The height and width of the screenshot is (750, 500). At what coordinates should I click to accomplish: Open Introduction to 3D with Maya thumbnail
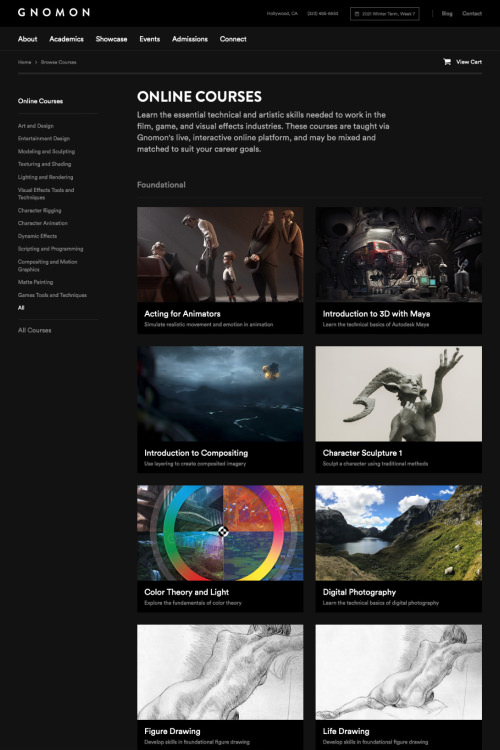(399, 254)
